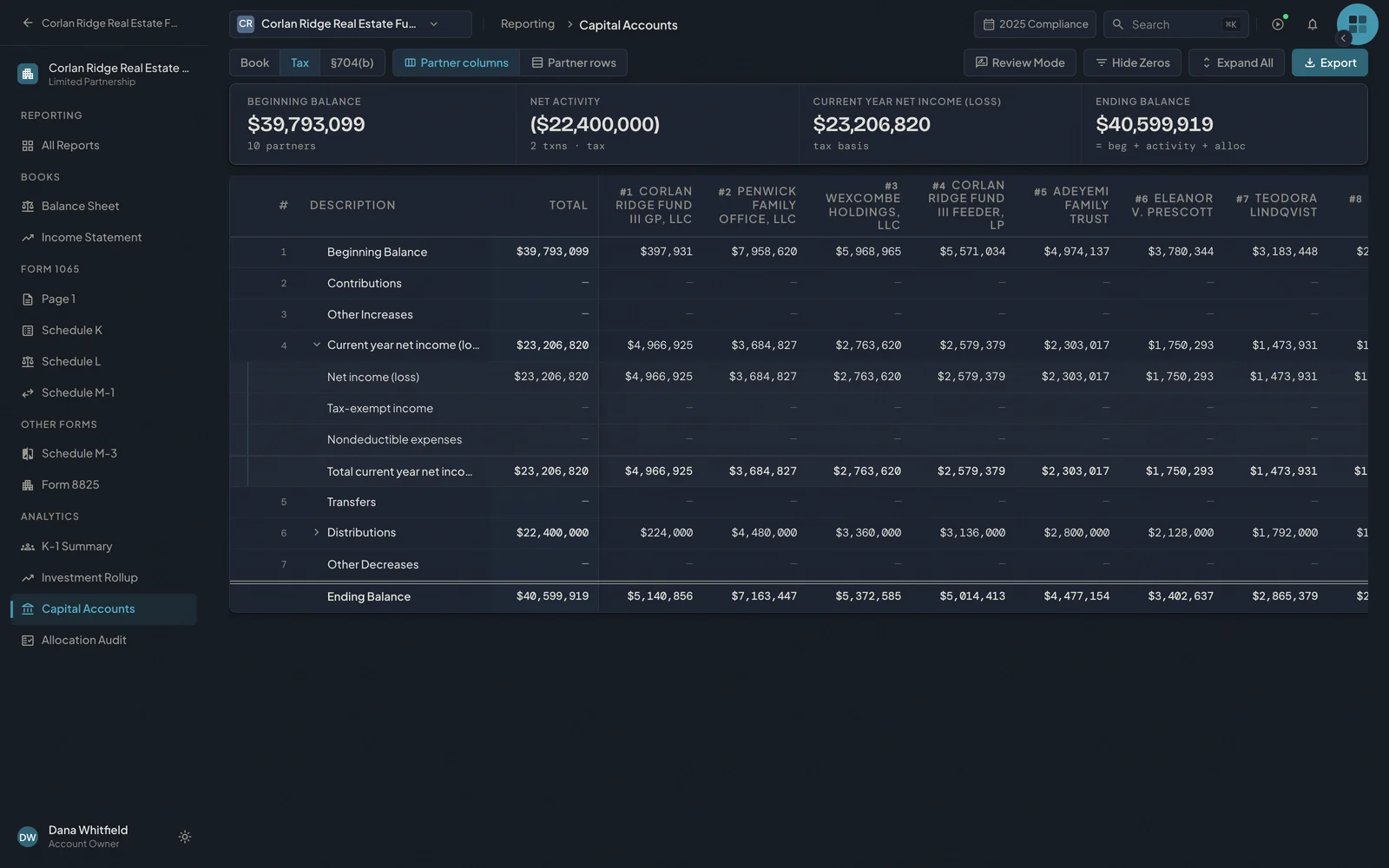Open Schedule L in sidebar

pyautogui.click(x=103, y=362)
